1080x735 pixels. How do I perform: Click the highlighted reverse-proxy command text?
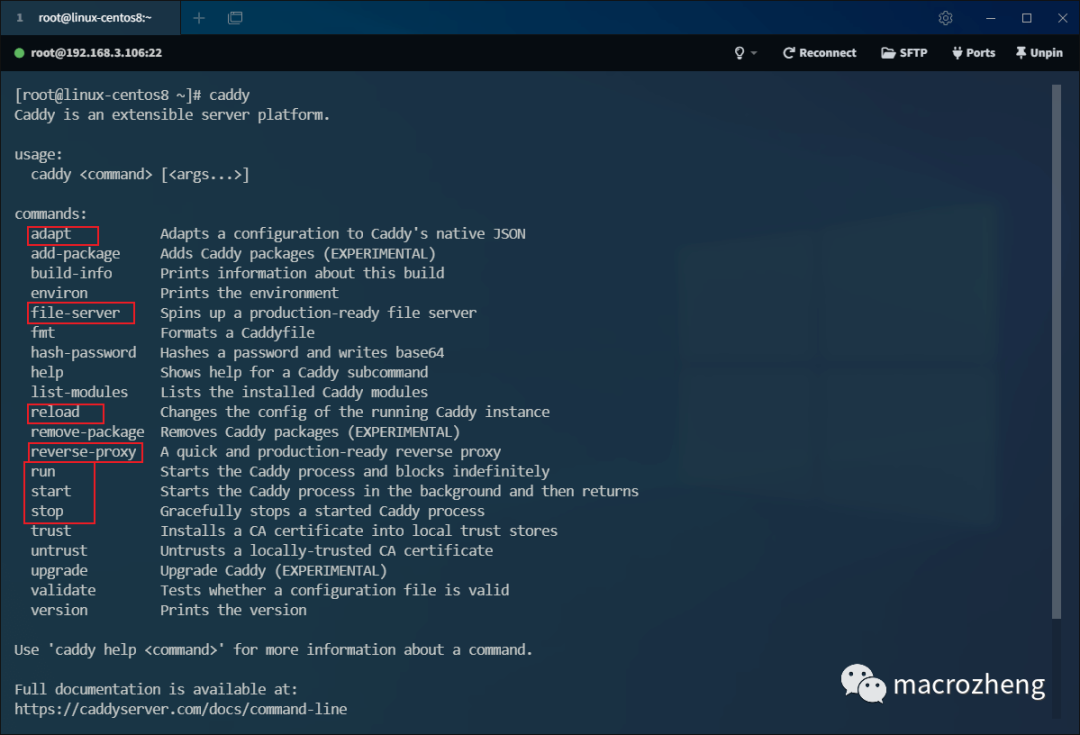(85, 451)
